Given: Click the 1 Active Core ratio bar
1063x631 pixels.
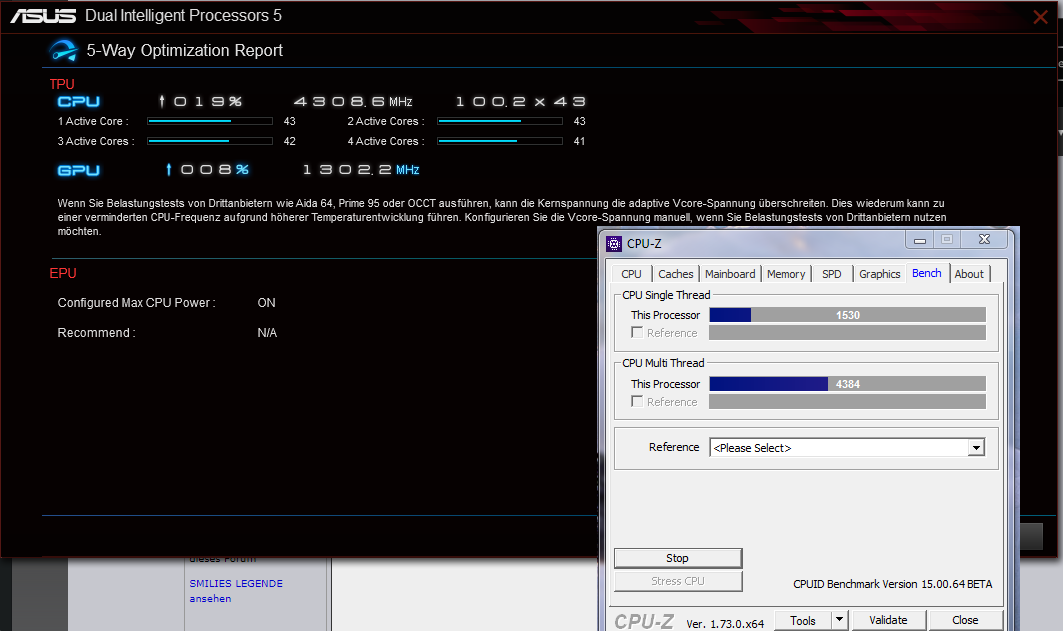Looking at the screenshot, I should [210, 121].
